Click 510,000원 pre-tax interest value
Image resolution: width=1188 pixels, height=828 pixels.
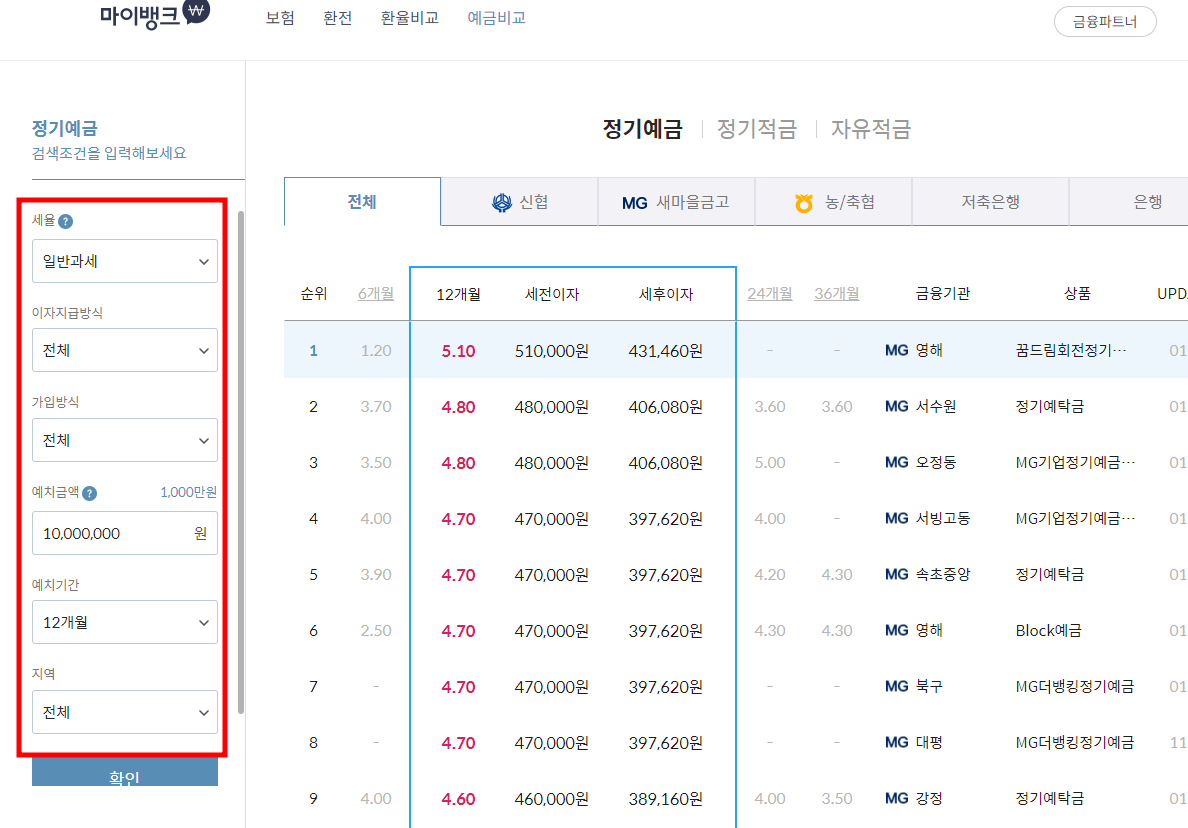click(x=552, y=351)
